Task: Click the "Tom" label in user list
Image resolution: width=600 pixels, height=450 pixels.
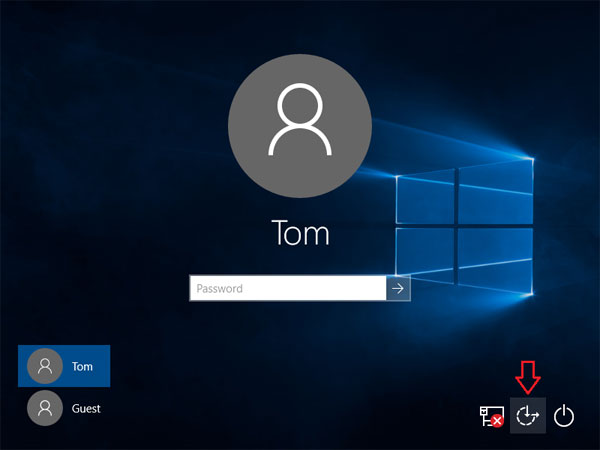Action: [x=82, y=366]
